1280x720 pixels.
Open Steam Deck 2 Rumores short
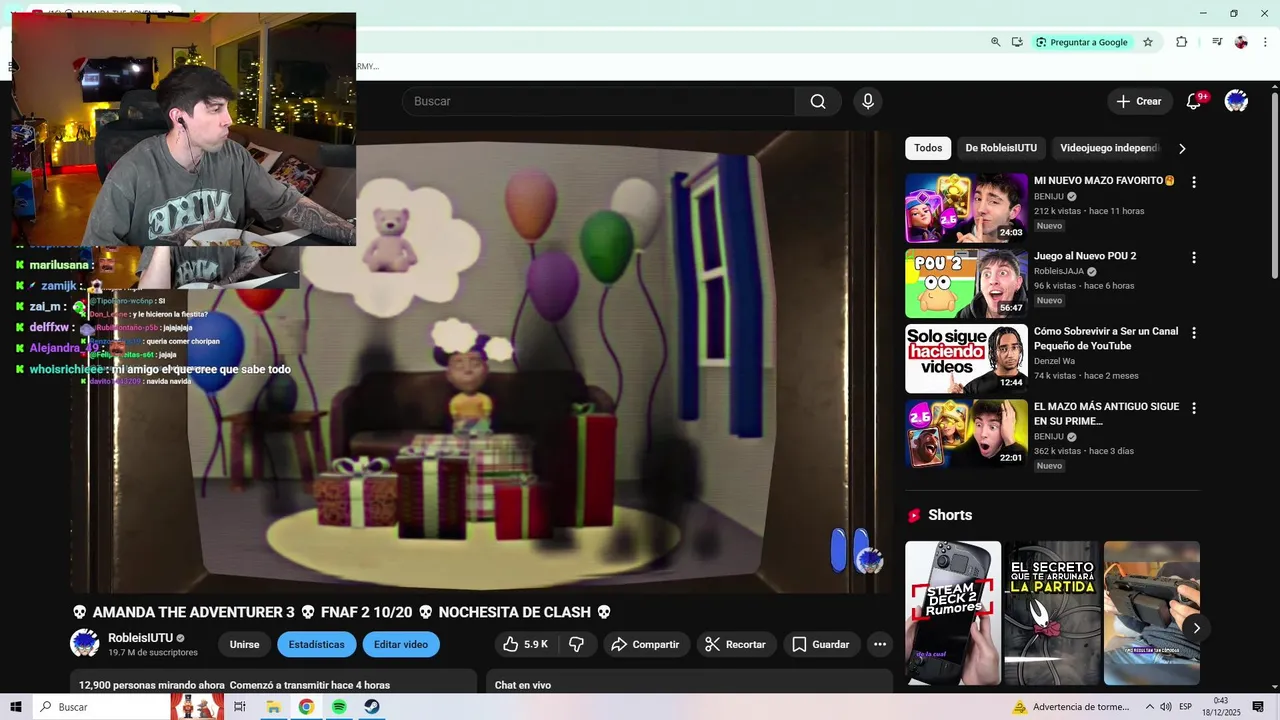[953, 613]
